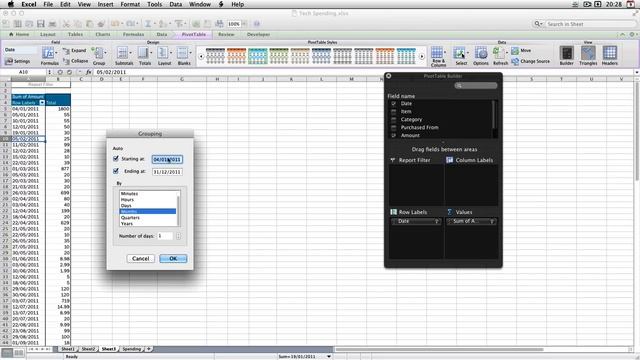640x360 pixels.
Task: Toggle the Date field checkbox in Builder
Action: [x=393, y=104]
